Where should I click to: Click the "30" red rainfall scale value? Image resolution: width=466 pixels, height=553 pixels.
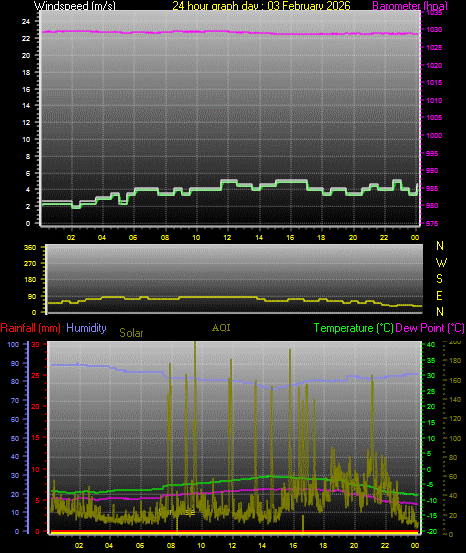click(x=35, y=344)
